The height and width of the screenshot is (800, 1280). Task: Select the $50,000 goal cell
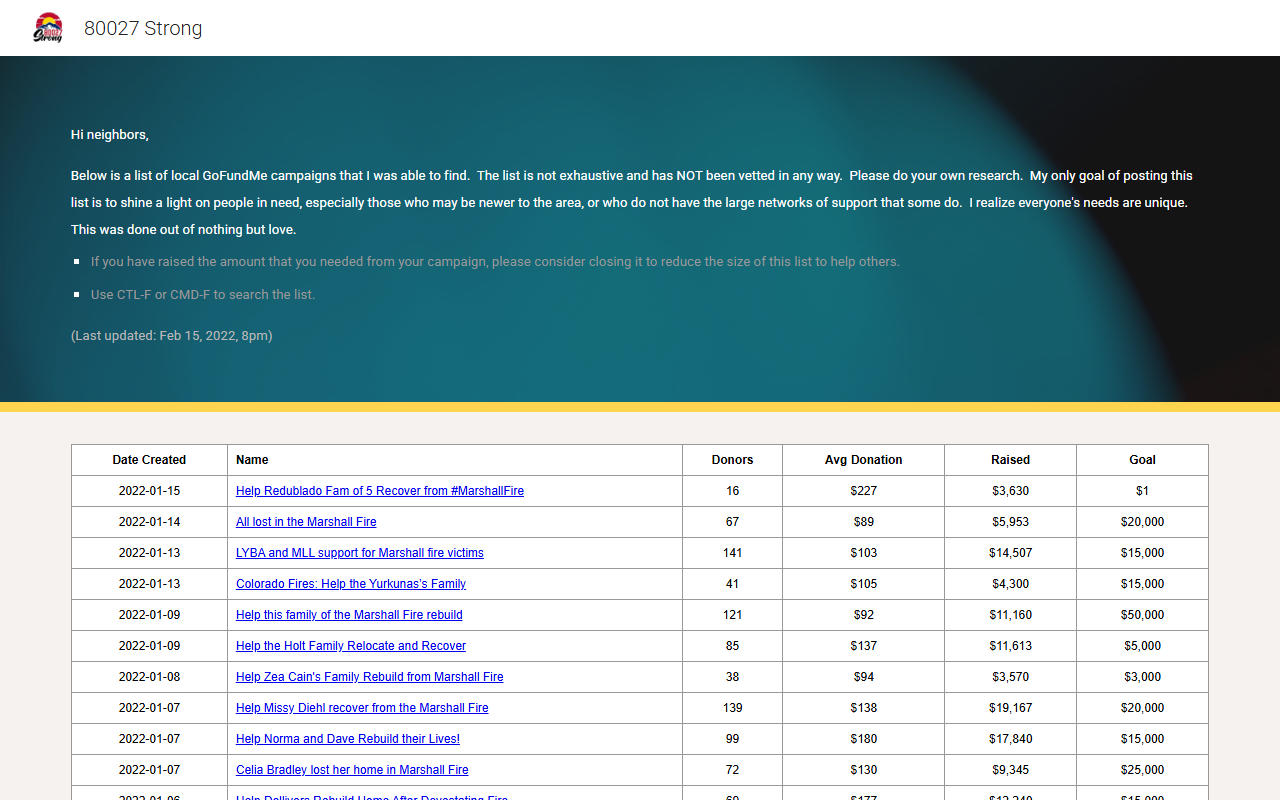1142,615
